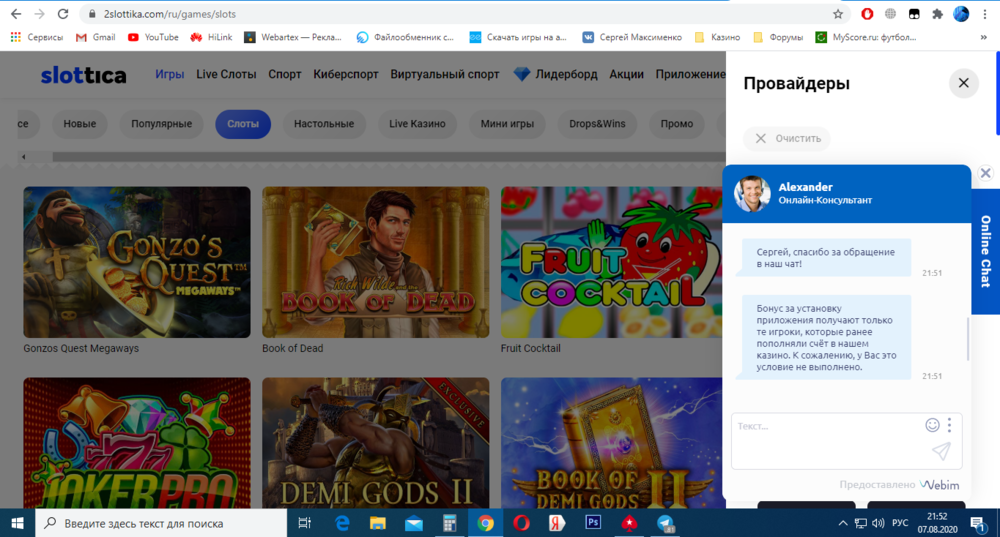Open the Extensions puzzle-piece icon
Image resolution: width=1000 pixels, height=537 pixels.
click(x=937, y=14)
